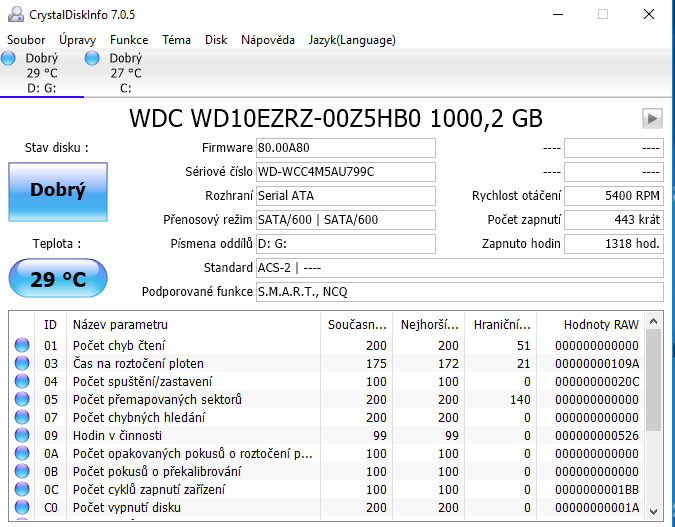Viewport: 675px width, 527px height.
Task: Select the row Počet chybných hledání
Action: pyautogui.click(x=327, y=418)
